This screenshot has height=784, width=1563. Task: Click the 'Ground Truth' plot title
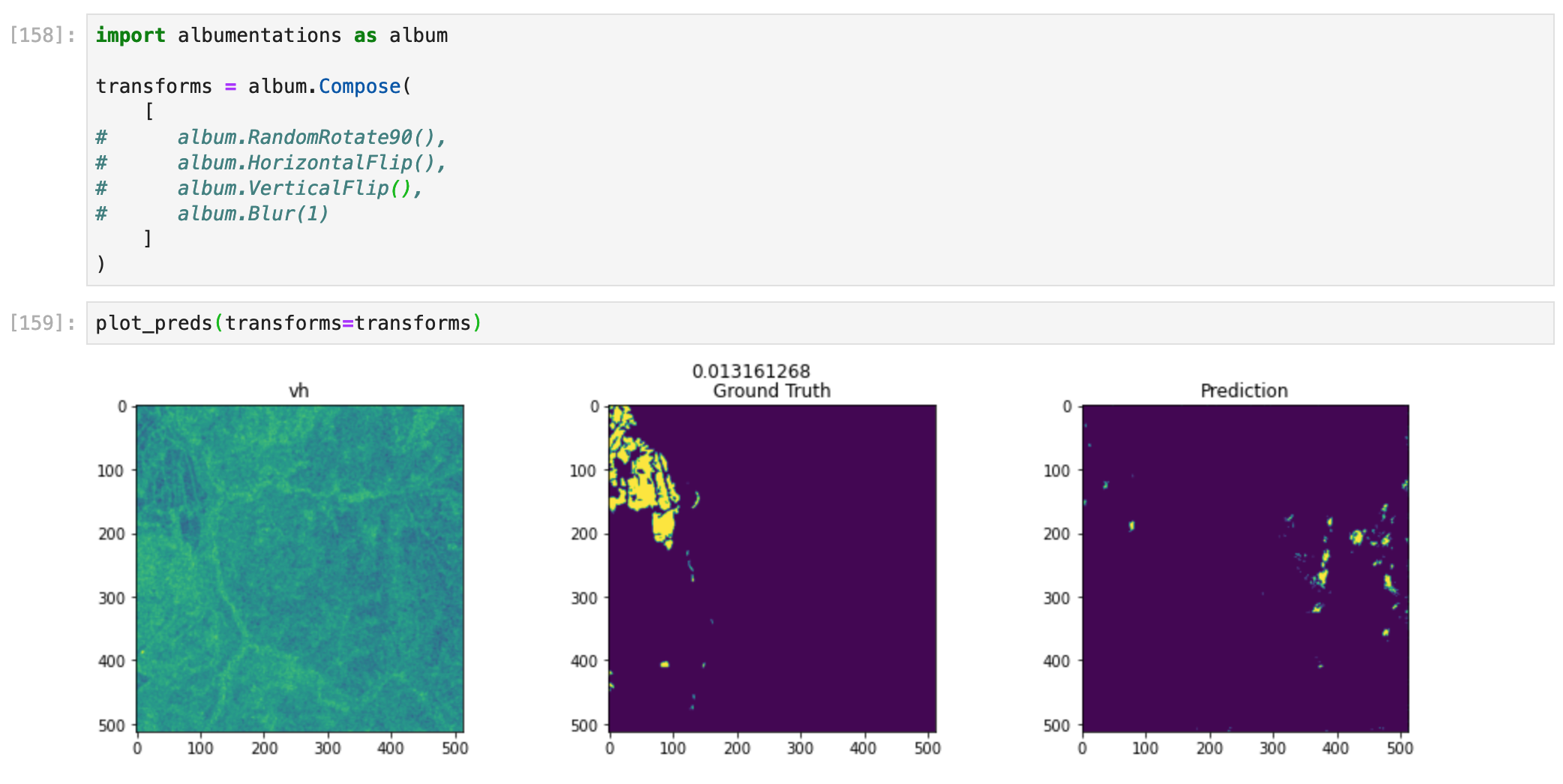pos(772,391)
